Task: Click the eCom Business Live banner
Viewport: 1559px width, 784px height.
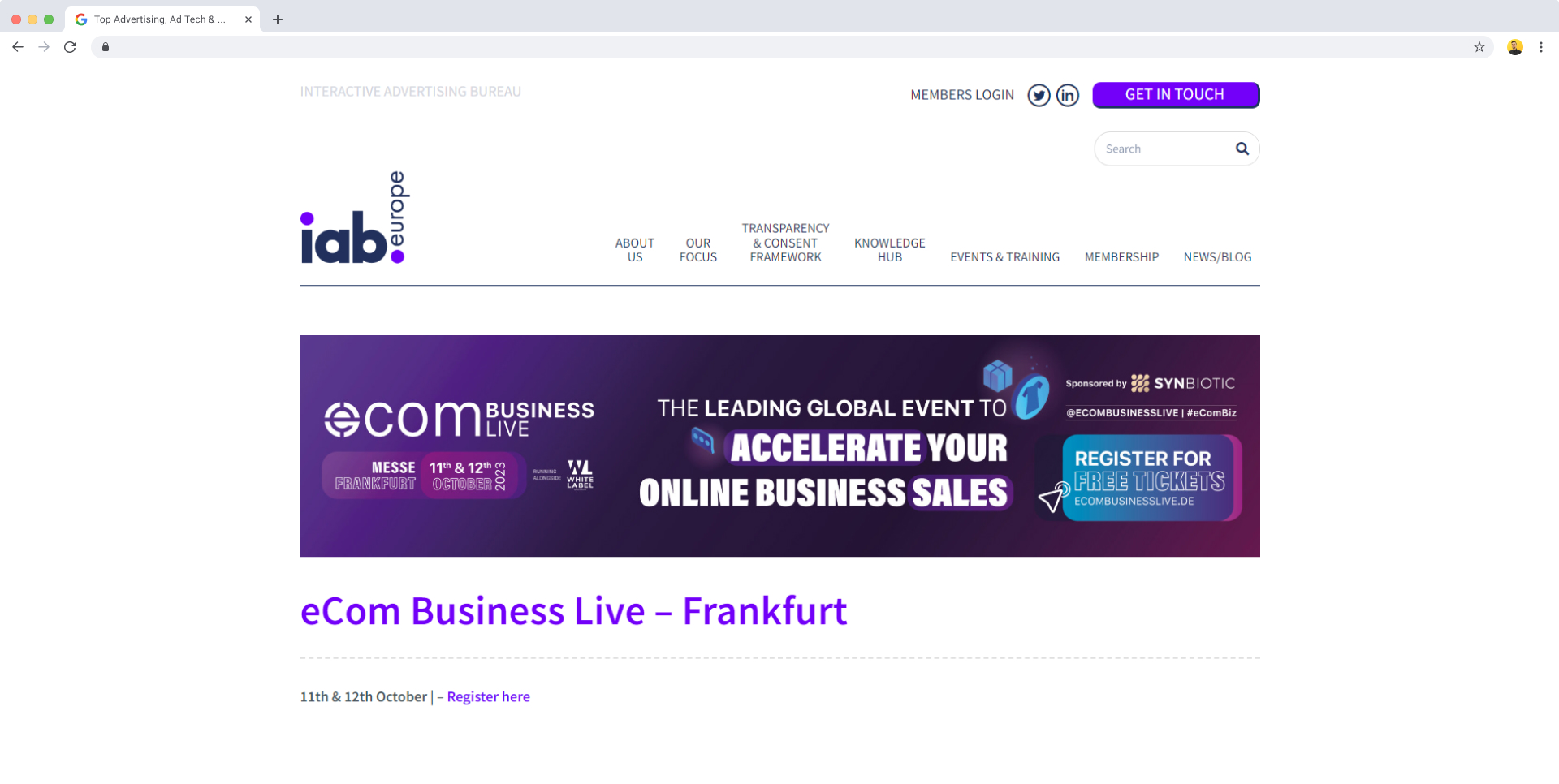Action: (779, 446)
